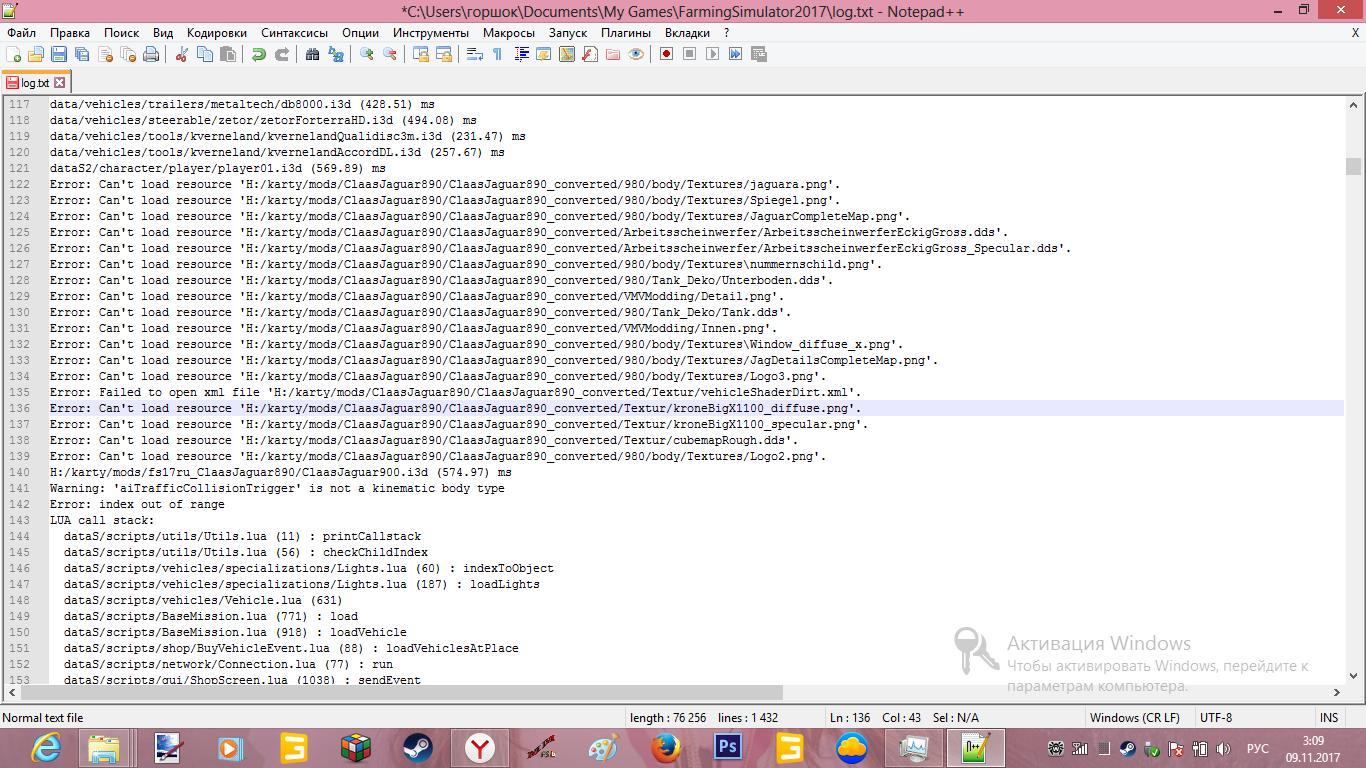Open Photoshop from the taskbar

point(727,748)
